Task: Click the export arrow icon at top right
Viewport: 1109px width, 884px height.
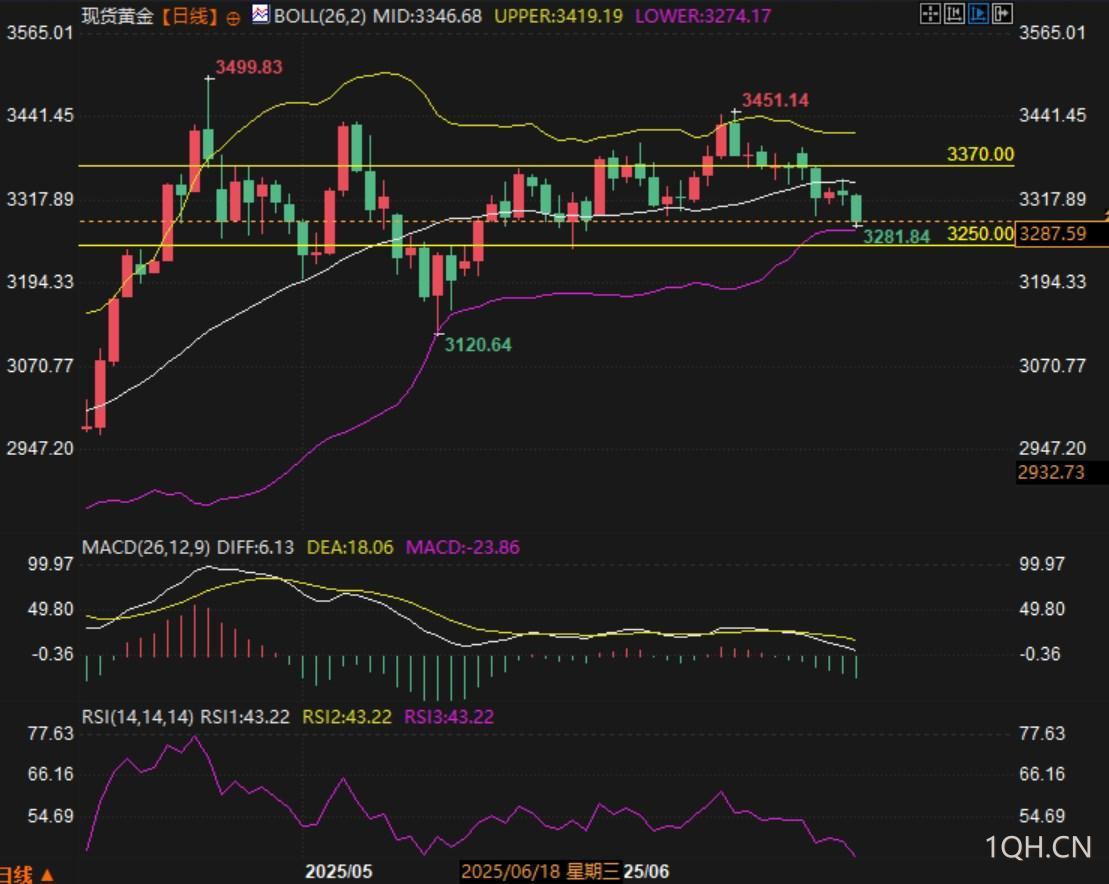Action: pyautogui.click(x=1003, y=13)
